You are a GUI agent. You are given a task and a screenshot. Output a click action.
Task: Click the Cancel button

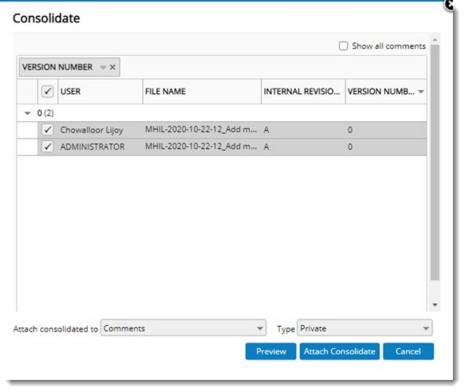click(408, 351)
